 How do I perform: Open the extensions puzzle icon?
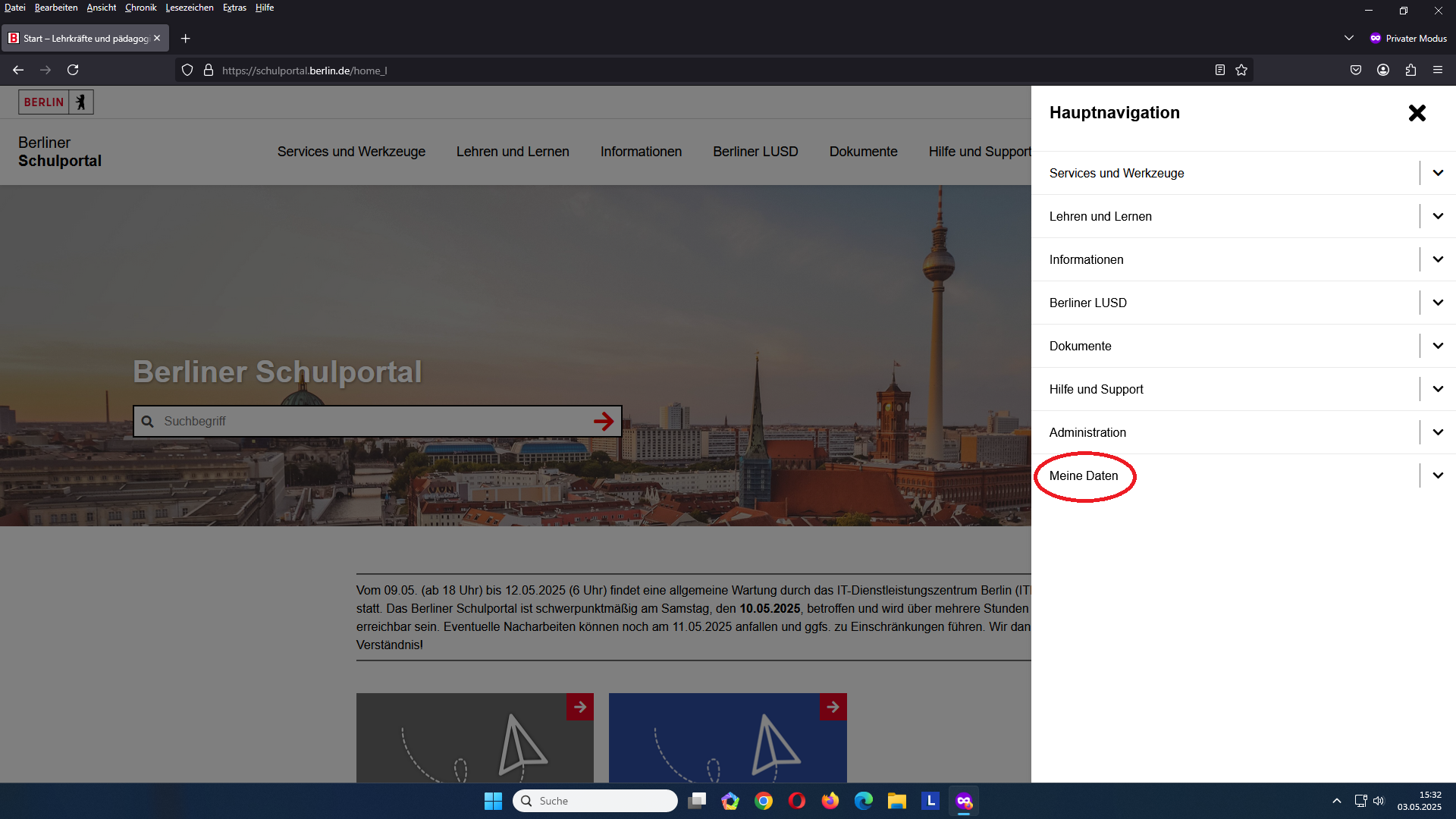1410,70
